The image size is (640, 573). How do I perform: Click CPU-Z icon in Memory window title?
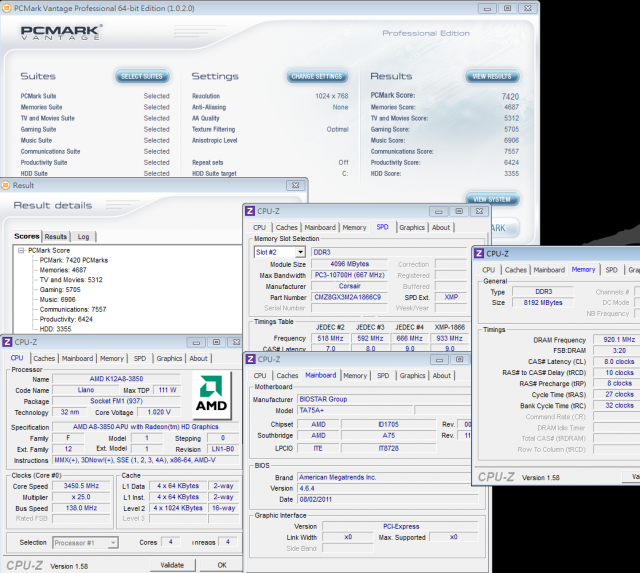click(x=479, y=253)
